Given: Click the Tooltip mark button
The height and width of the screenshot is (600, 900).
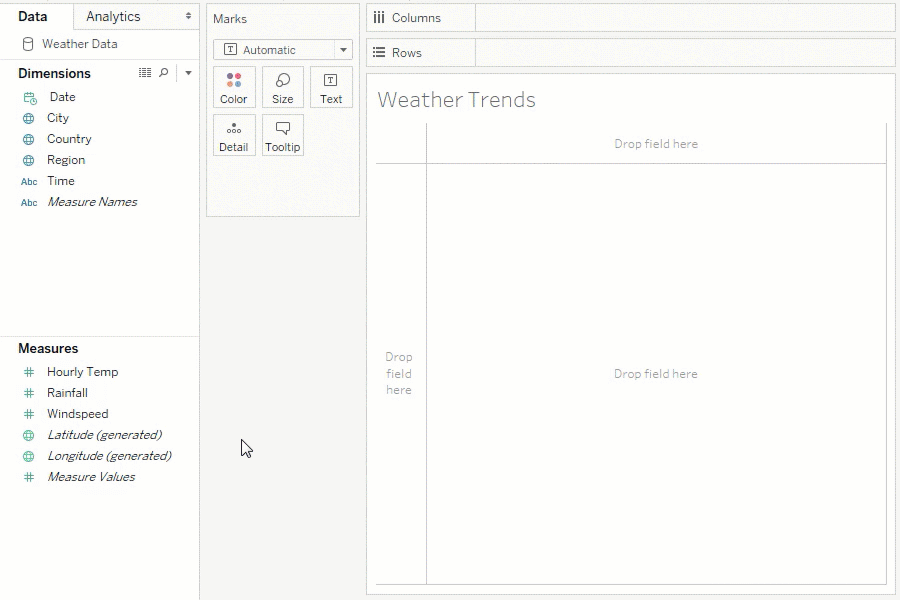Looking at the screenshot, I should 282,135.
